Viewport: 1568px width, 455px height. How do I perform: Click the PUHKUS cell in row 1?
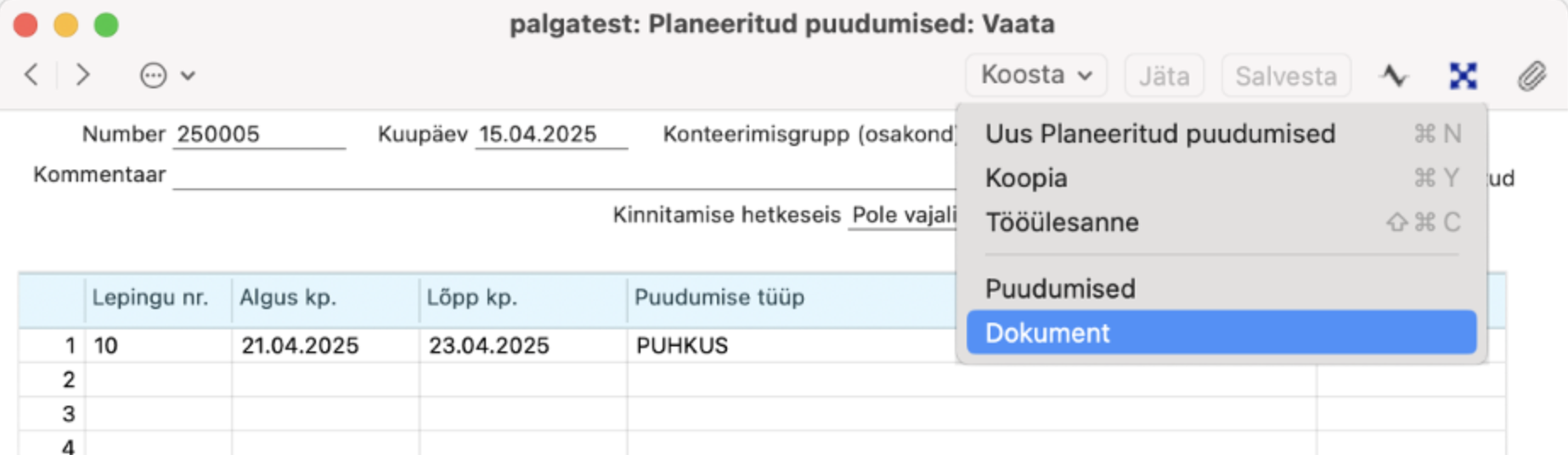click(681, 345)
